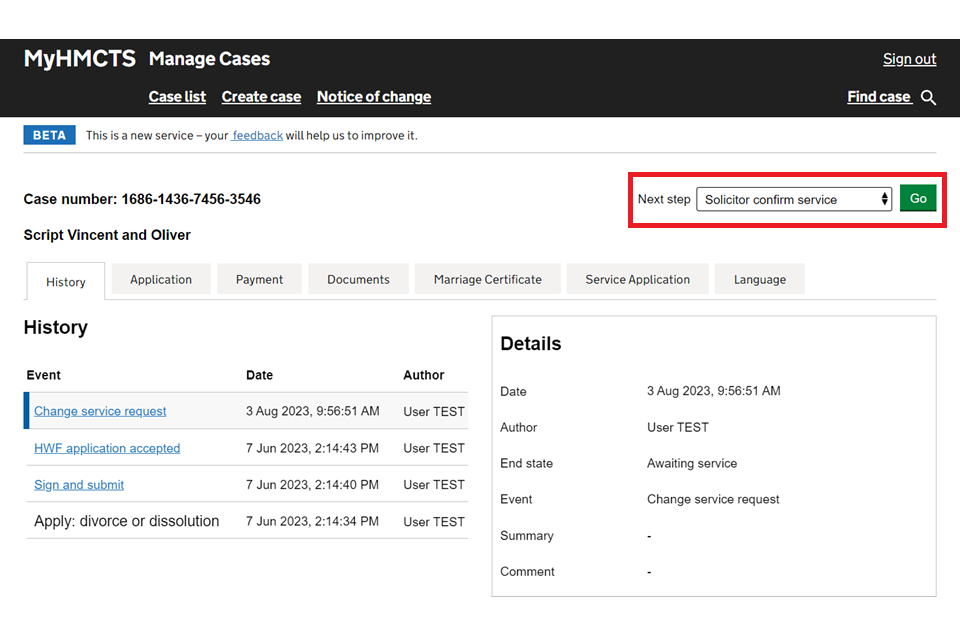View the Marriage Certificate tab
The width and height of the screenshot is (960, 640).
[488, 280]
